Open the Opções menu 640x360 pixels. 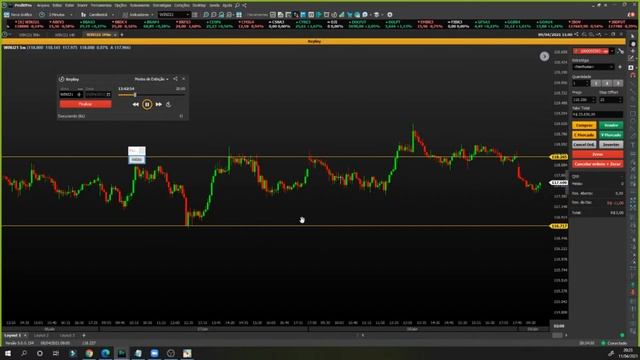tap(120, 5)
